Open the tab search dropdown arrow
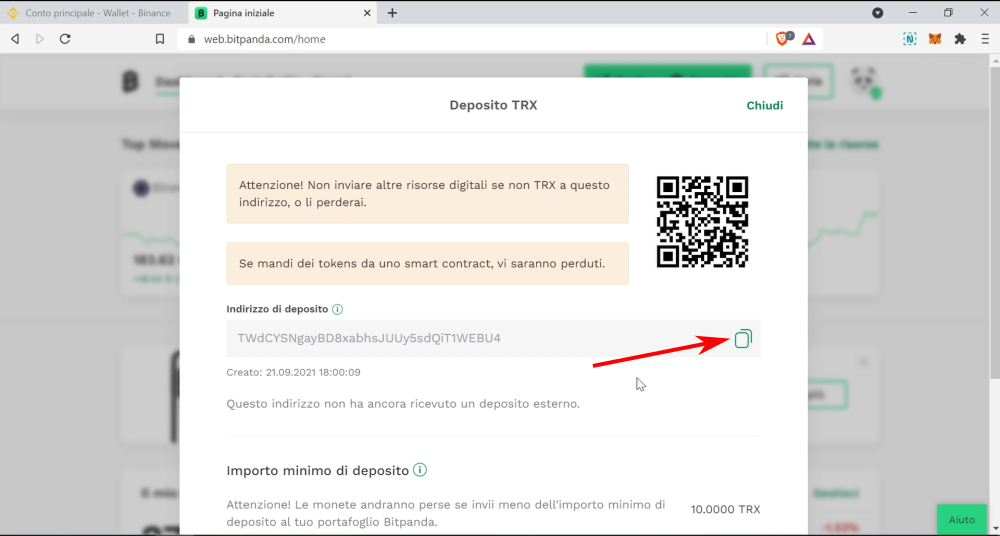This screenshot has height=536, width=1000. point(878,13)
